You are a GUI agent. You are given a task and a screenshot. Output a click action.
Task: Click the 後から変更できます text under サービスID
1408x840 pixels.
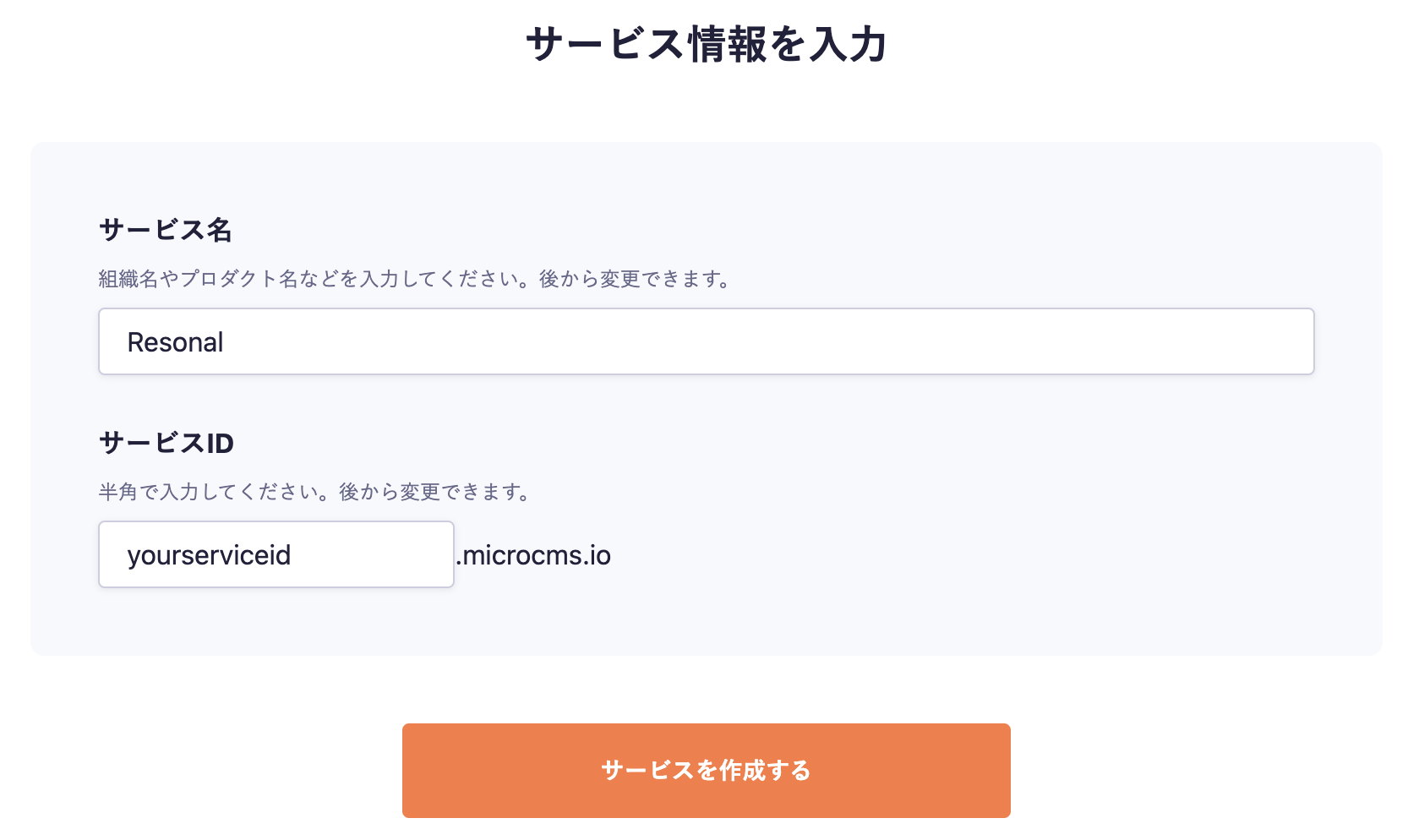point(434,492)
